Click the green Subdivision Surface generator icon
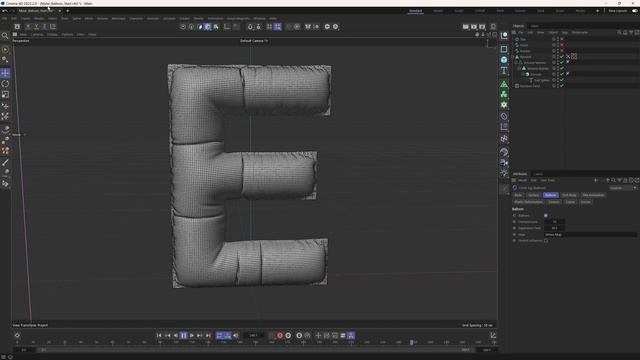The height and width of the screenshot is (360, 640). [504, 84]
